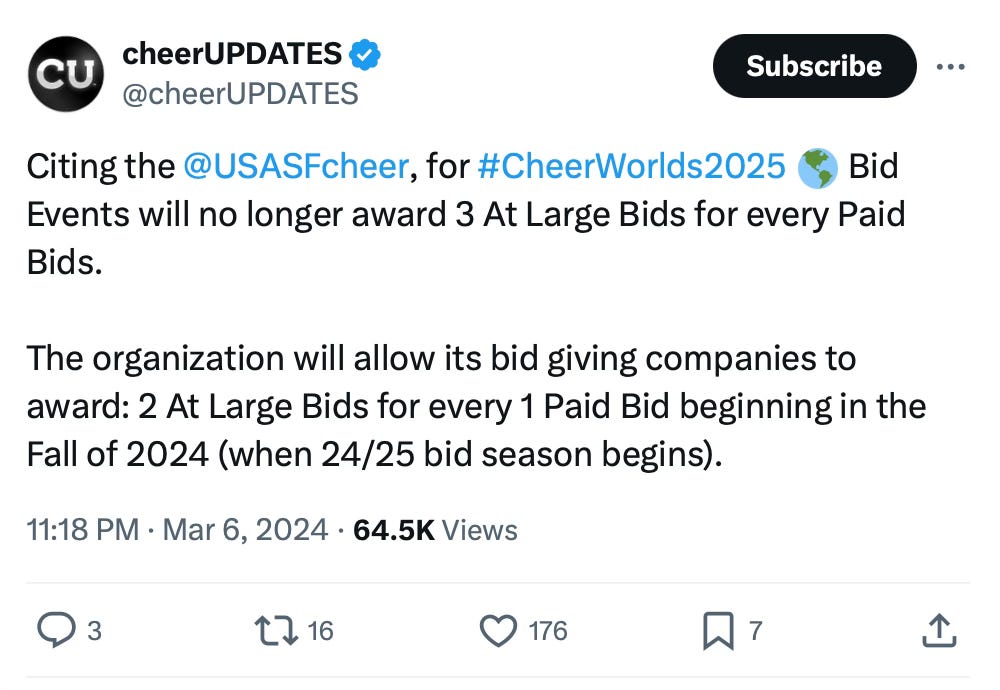Click the 16 reposts count
This screenshot has width=1000, height=690.
pyautogui.click(x=320, y=631)
